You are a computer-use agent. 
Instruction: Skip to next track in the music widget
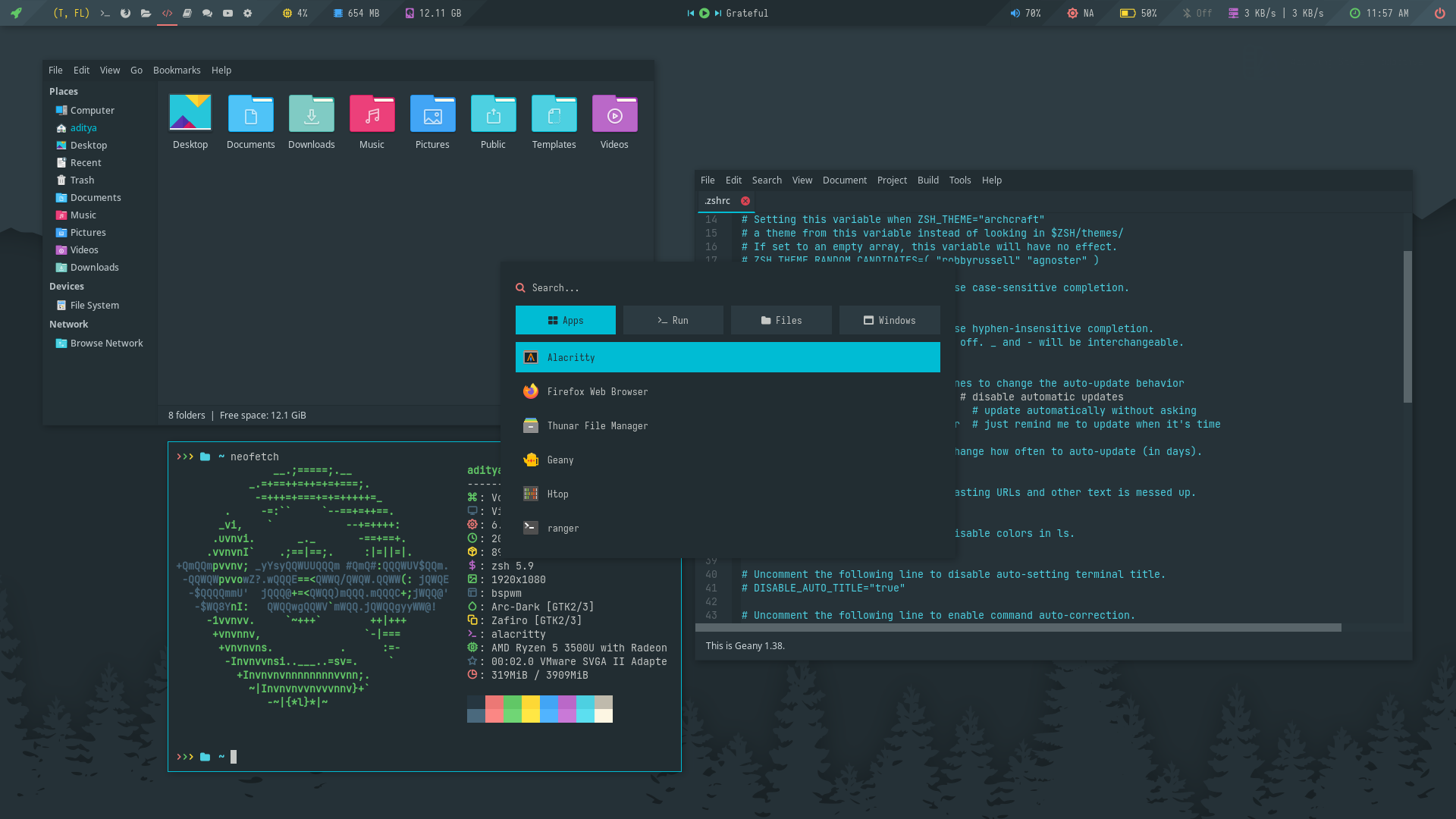tap(717, 13)
